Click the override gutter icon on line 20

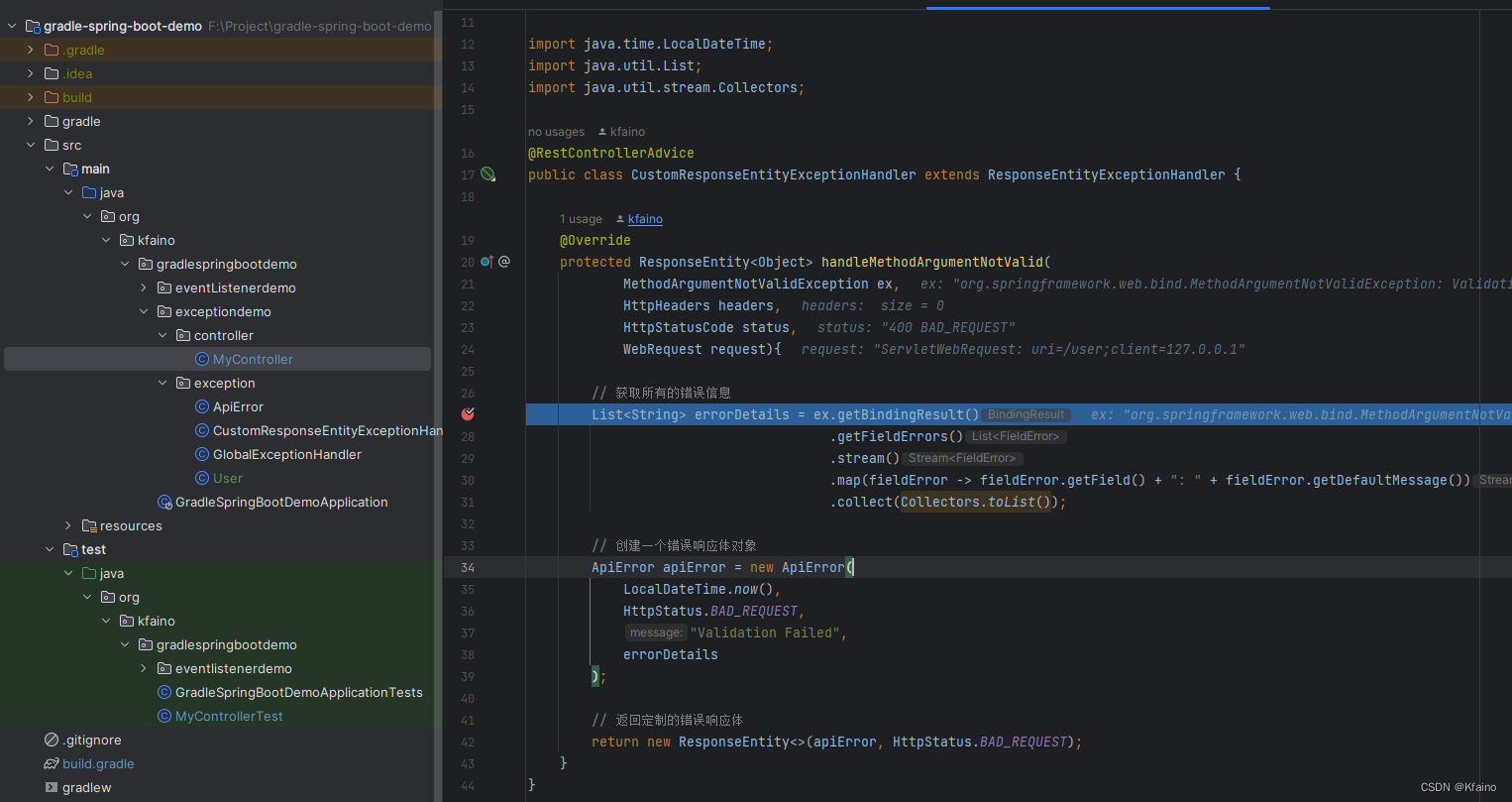coord(486,262)
